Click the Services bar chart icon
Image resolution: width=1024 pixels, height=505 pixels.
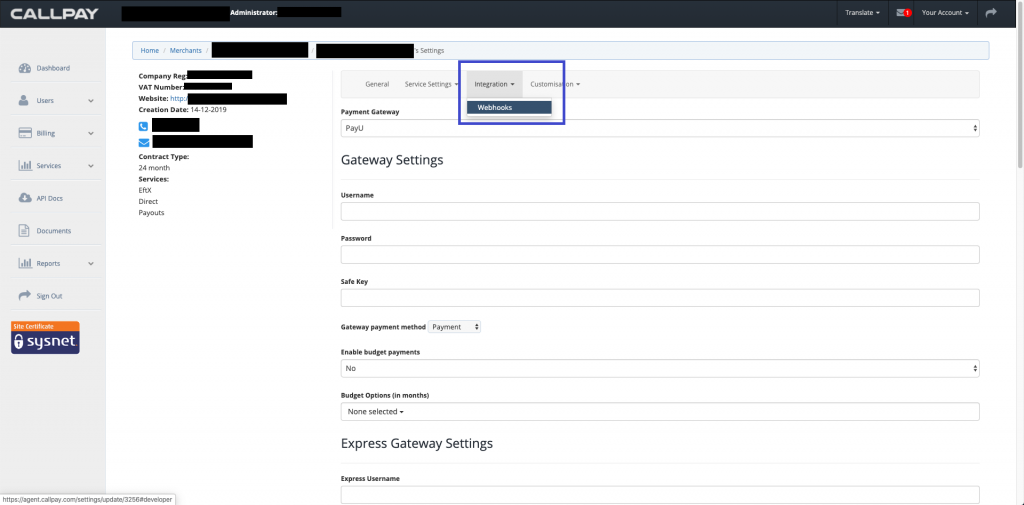(25, 166)
